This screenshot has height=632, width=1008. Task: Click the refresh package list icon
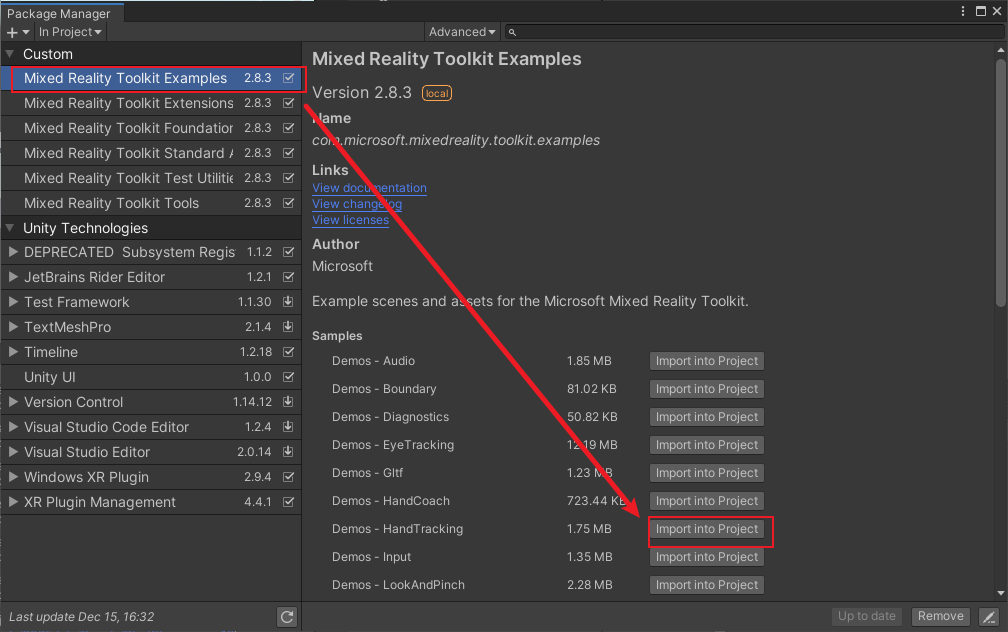click(x=287, y=617)
